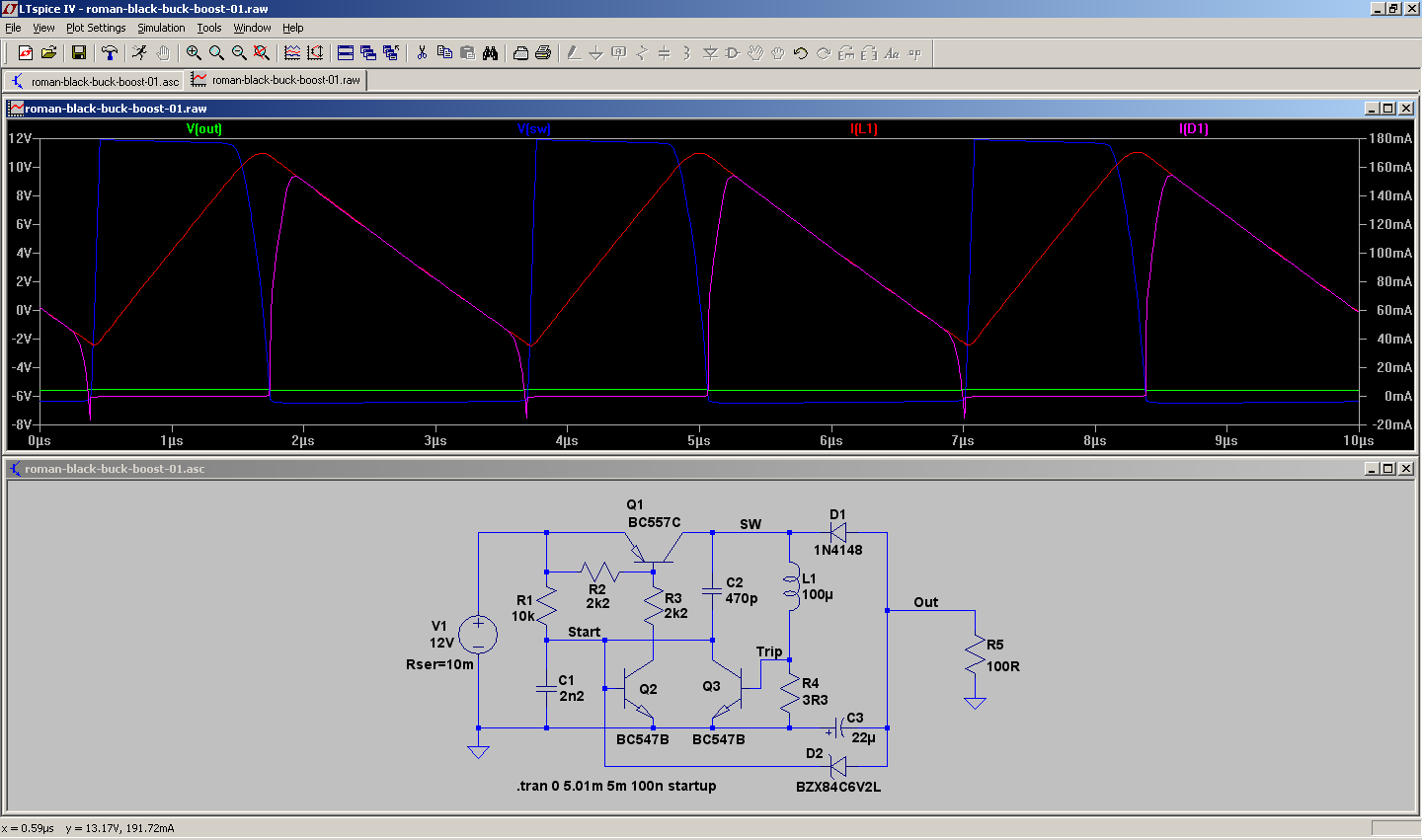Open the Plot Settings menu
Viewport: 1422px width, 840px height.
pos(96,28)
